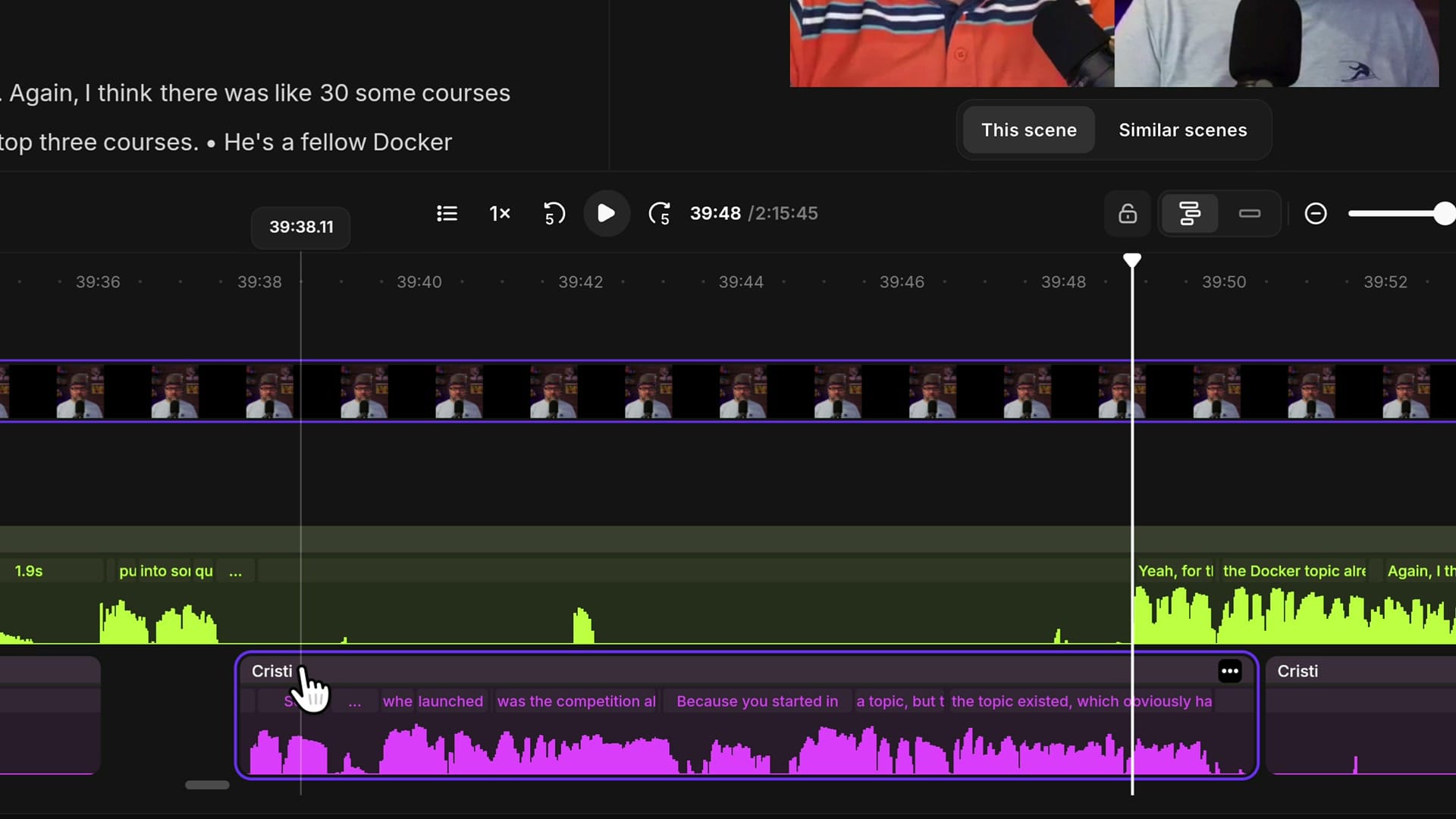Click the video preview with the orange striped shirt
The height and width of the screenshot is (819, 1456).
tap(952, 43)
